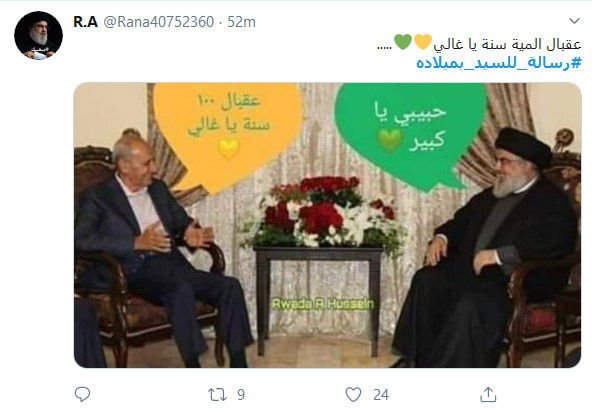This screenshot has height=411, width=592.
Task: Open the 52m timestamp permalink
Action: pos(241,22)
